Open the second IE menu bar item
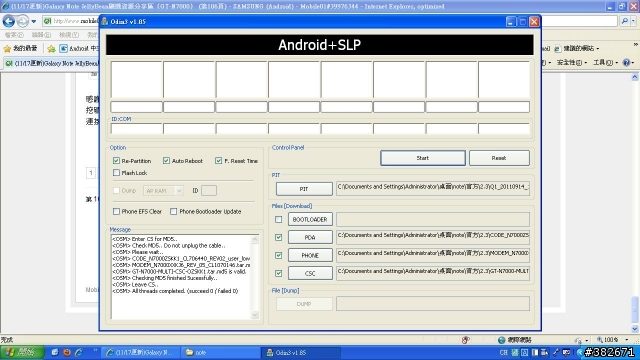This screenshot has width=640, height=360. 41,35
